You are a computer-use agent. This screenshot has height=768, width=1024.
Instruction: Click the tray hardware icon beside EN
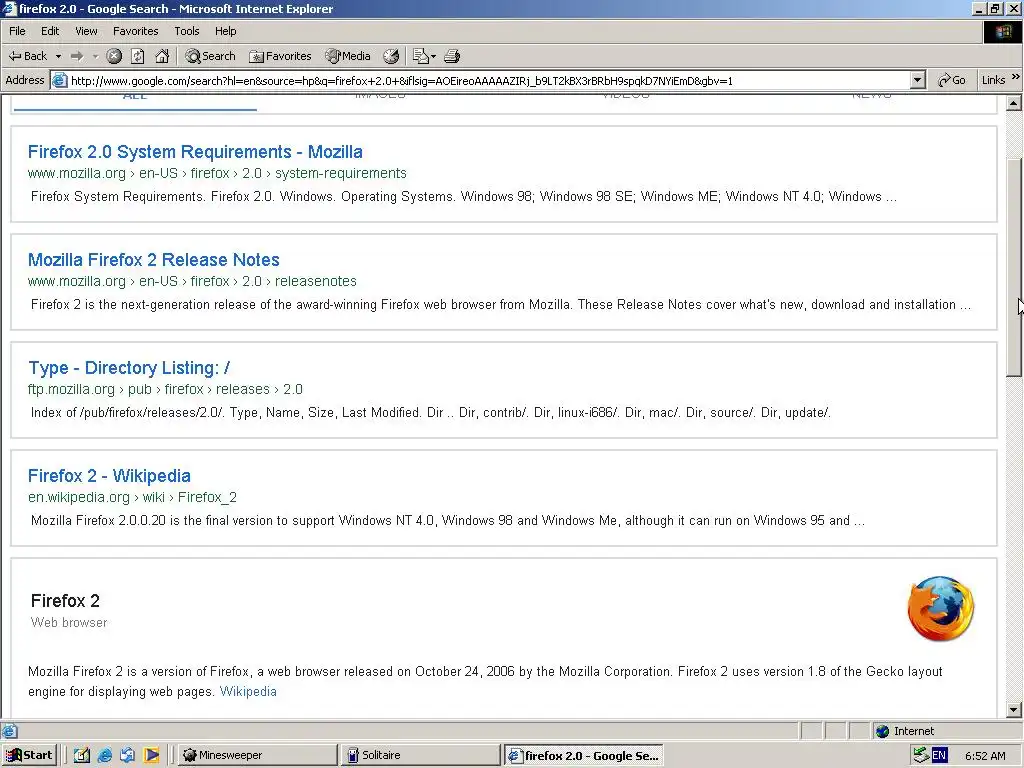click(921, 755)
